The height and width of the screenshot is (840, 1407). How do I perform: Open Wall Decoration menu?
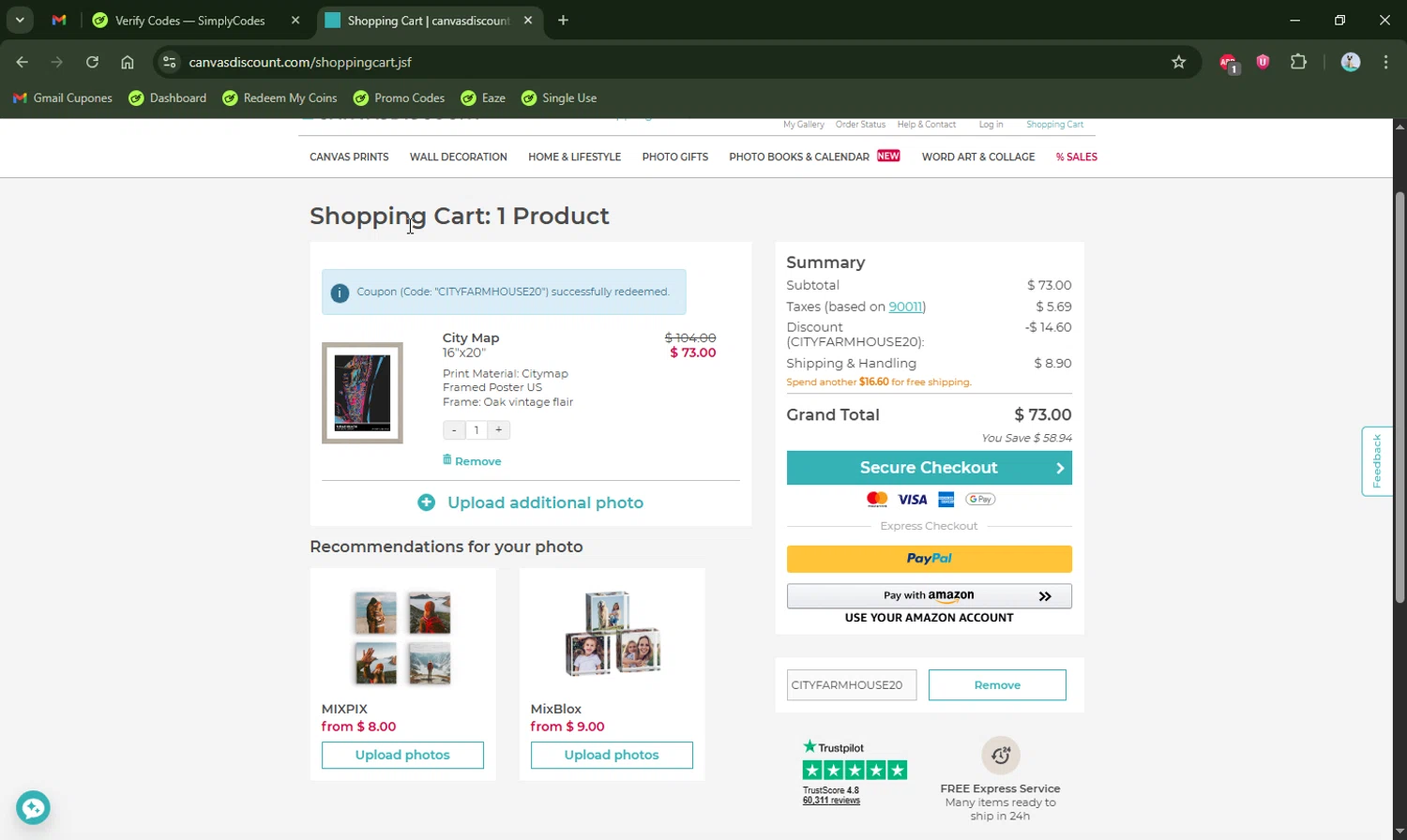pos(459,157)
